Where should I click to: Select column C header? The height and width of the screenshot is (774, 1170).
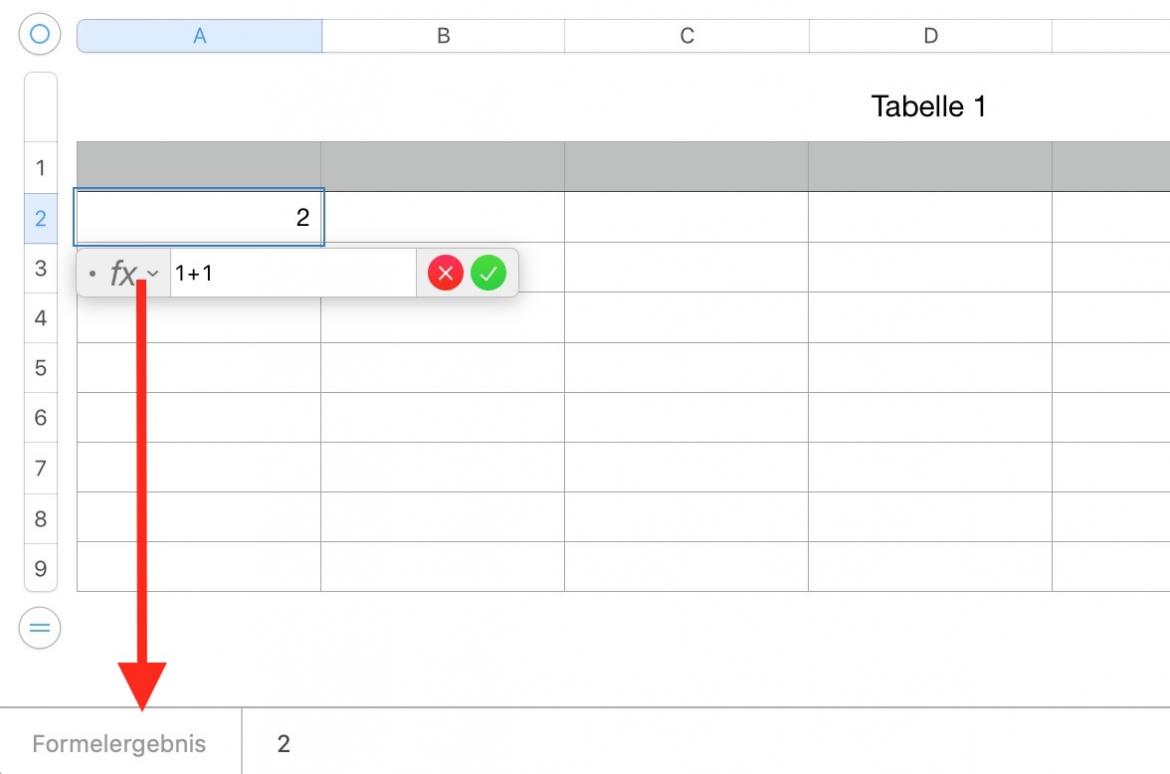click(687, 36)
